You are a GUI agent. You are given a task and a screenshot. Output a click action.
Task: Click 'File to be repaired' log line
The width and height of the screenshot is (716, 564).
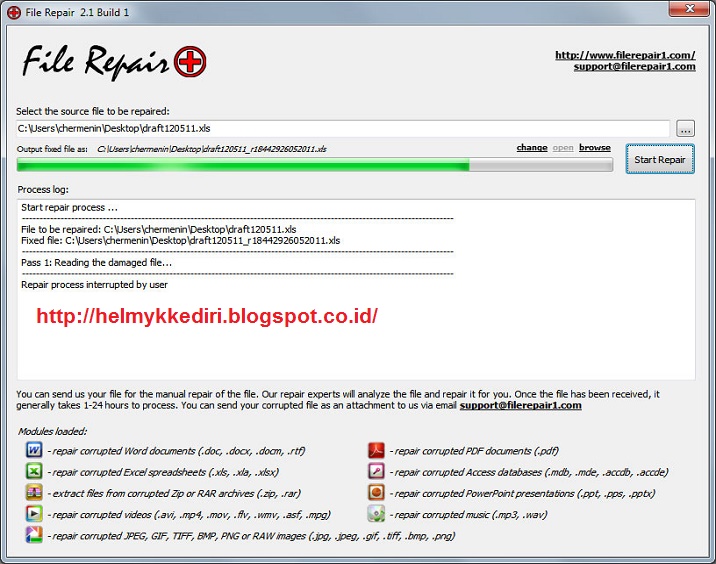[158, 229]
